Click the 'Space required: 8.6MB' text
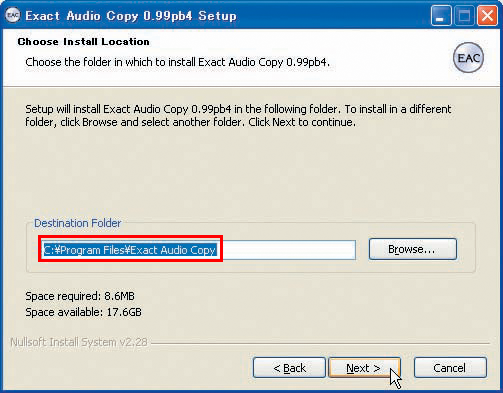This screenshot has height=393, width=503. click(x=80, y=296)
